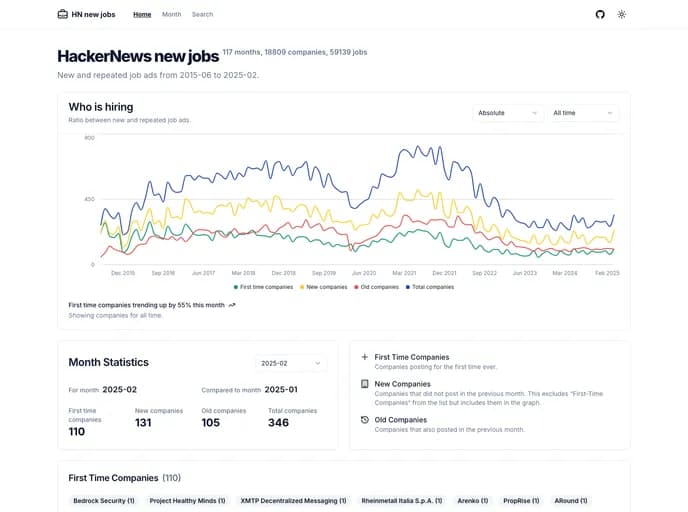Click the Old companies value 105

(211, 422)
